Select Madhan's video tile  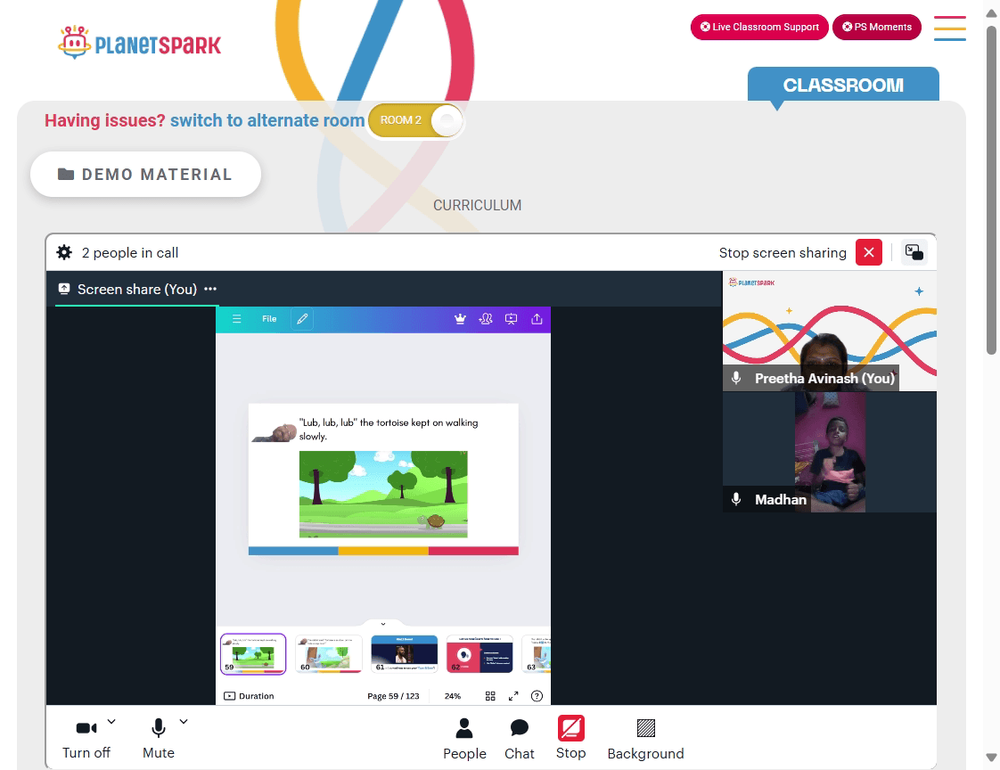[830, 452]
